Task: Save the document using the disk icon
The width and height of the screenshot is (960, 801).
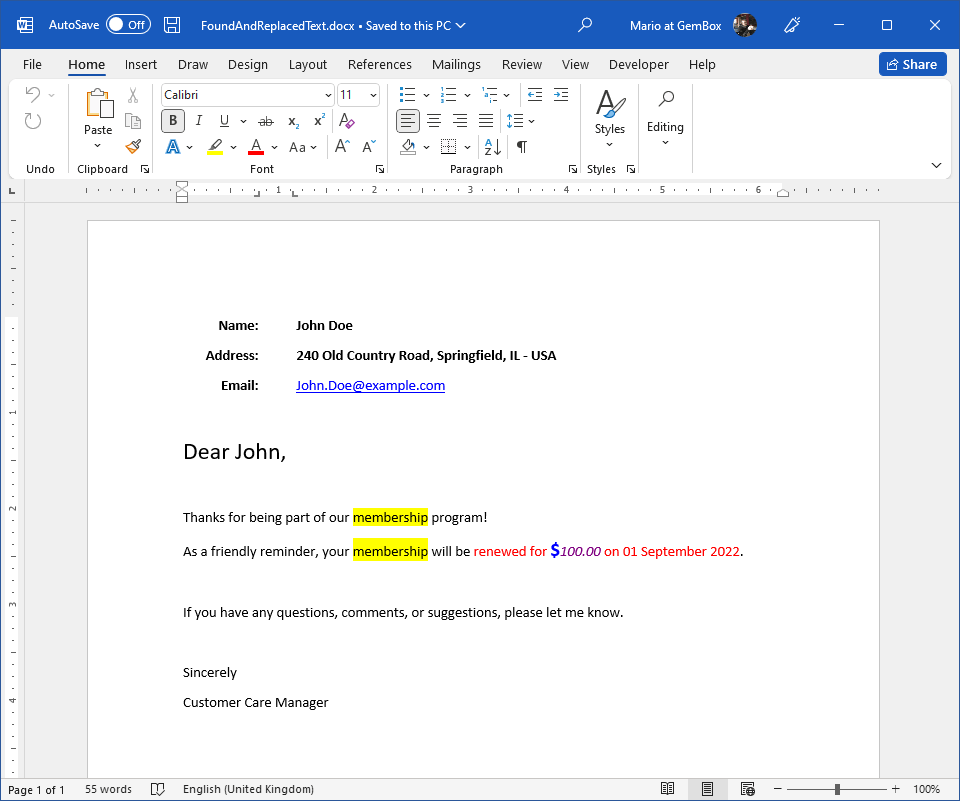Action: [172, 25]
